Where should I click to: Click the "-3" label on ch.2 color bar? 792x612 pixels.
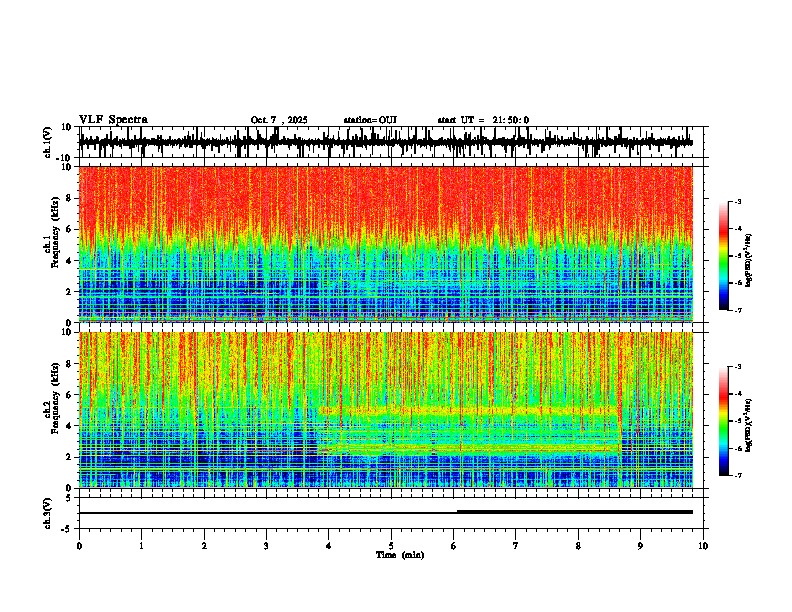click(x=738, y=367)
